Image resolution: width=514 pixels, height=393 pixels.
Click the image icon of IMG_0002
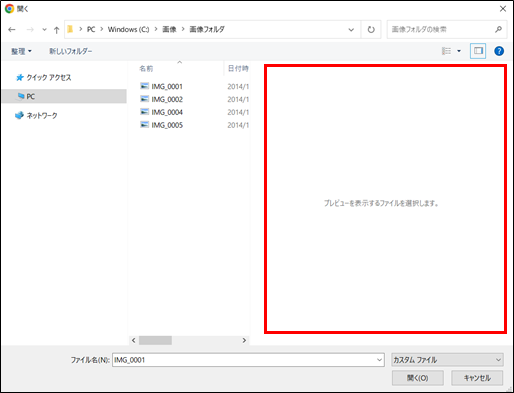pos(144,99)
